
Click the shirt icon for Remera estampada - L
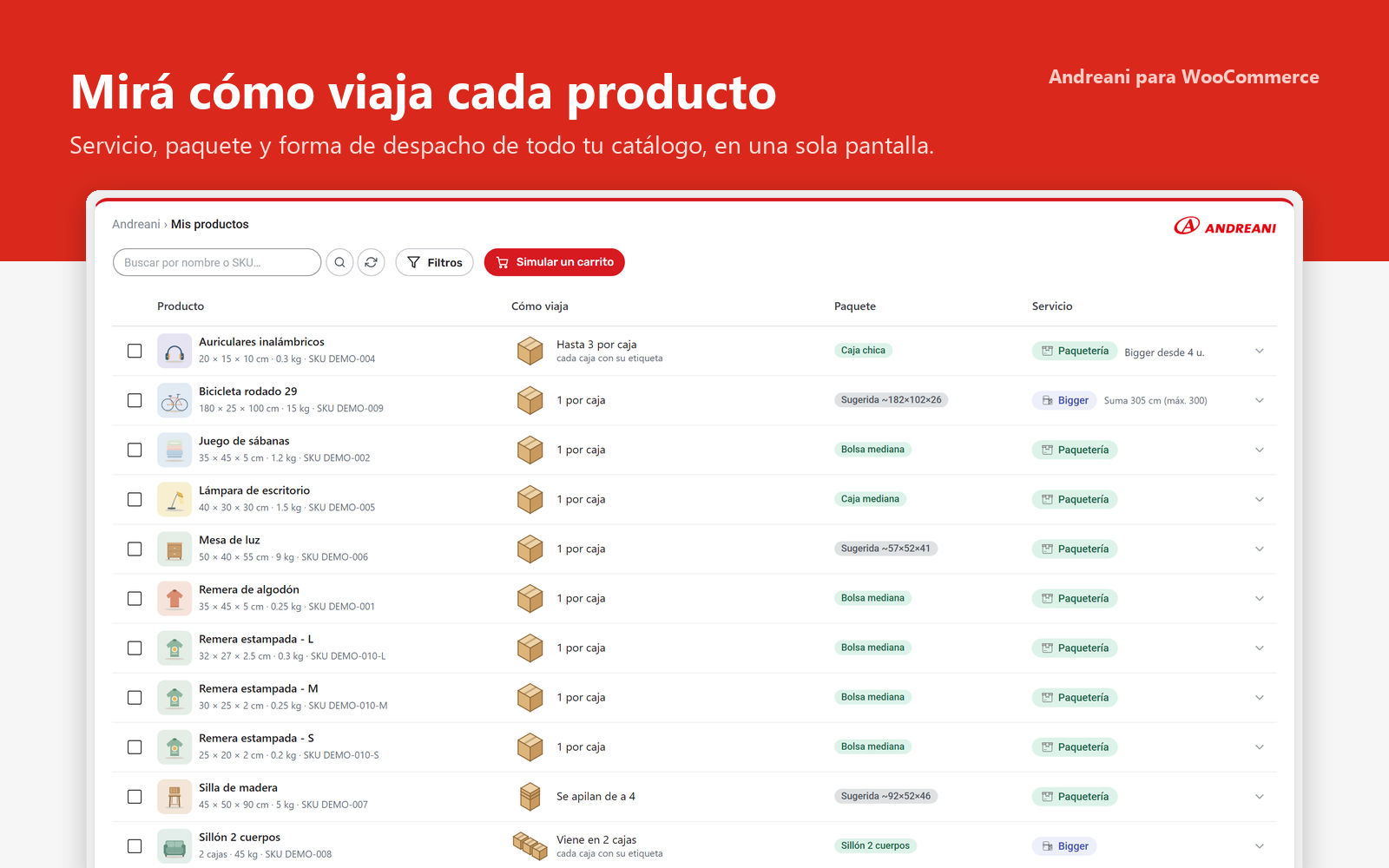pos(174,648)
